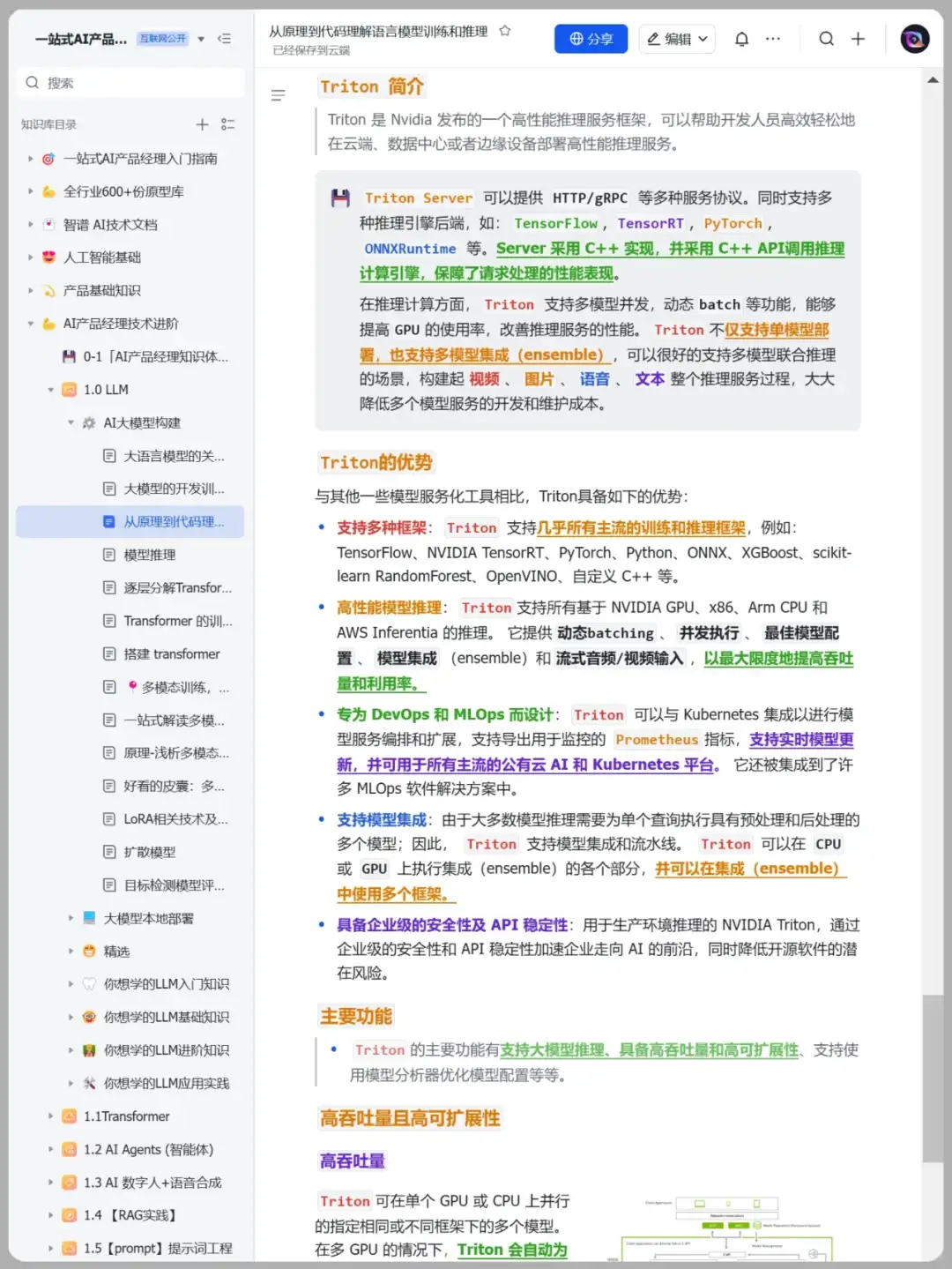Expand the 1.1Transformer folder

click(50, 1116)
